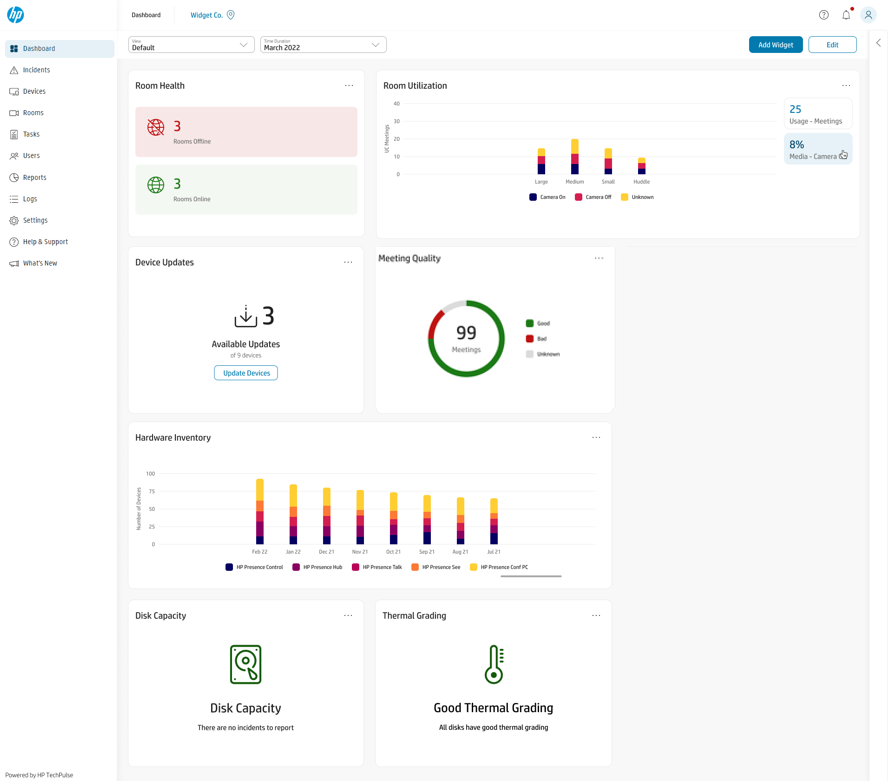The height and width of the screenshot is (781, 892).
Task: Open the View Default dropdown
Action: coord(191,45)
